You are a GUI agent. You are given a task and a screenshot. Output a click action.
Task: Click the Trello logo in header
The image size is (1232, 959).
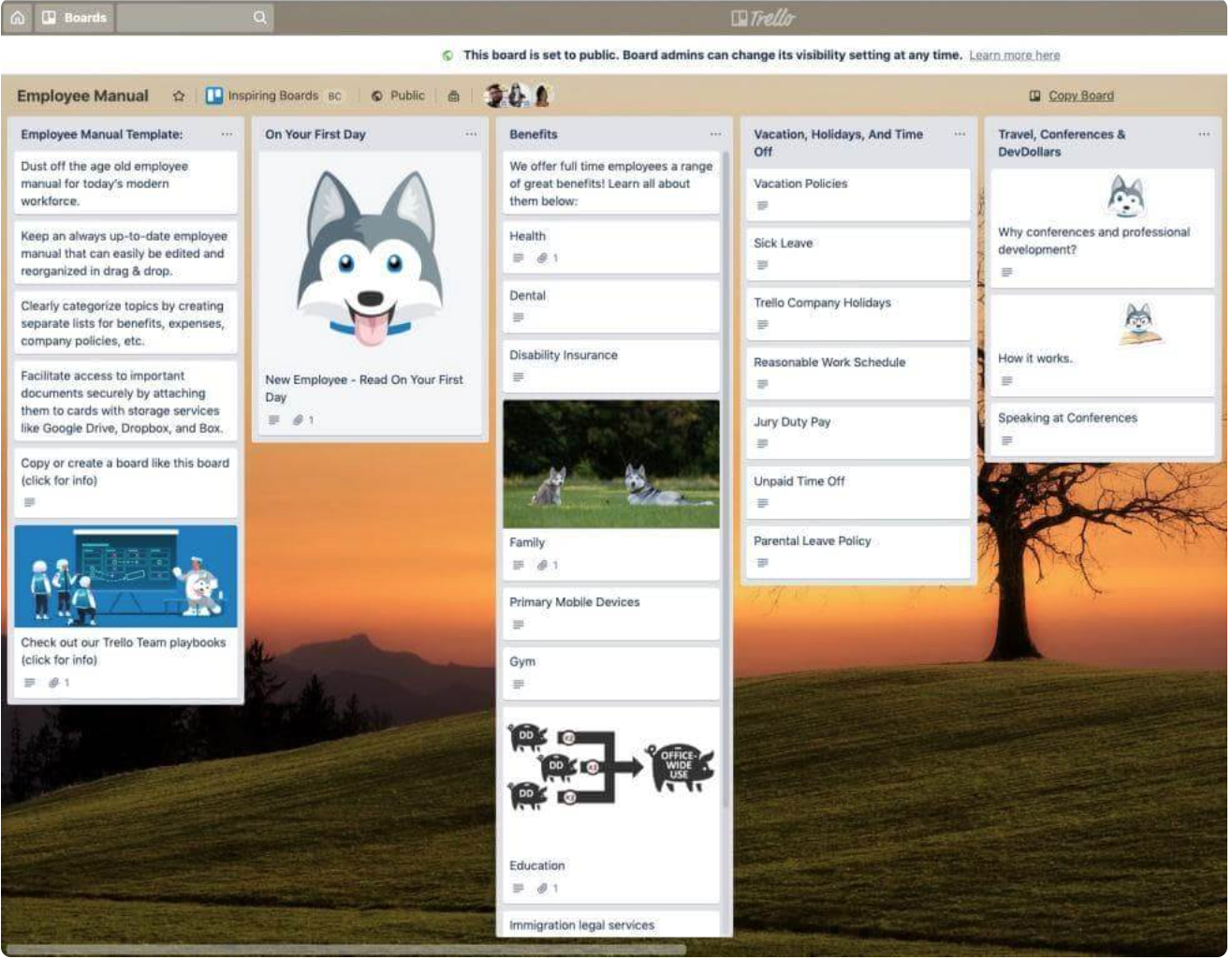763,17
